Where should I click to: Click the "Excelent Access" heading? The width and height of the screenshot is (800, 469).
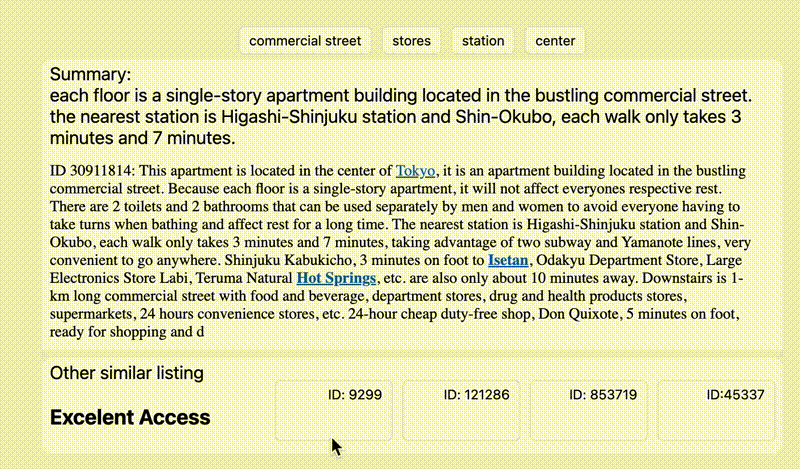click(x=130, y=417)
